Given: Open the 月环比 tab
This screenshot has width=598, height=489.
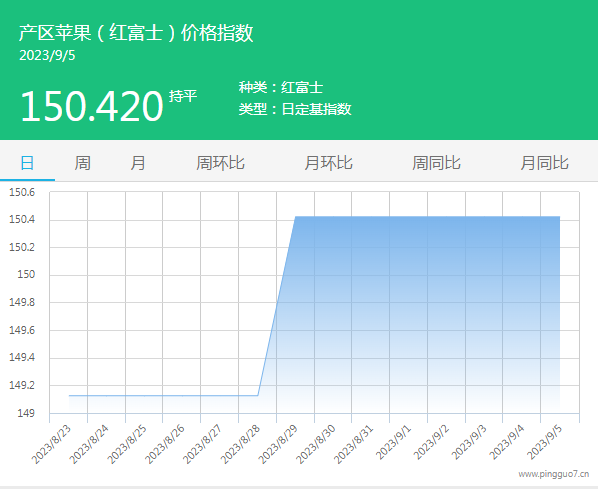Looking at the screenshot, I should coord(328,163).
